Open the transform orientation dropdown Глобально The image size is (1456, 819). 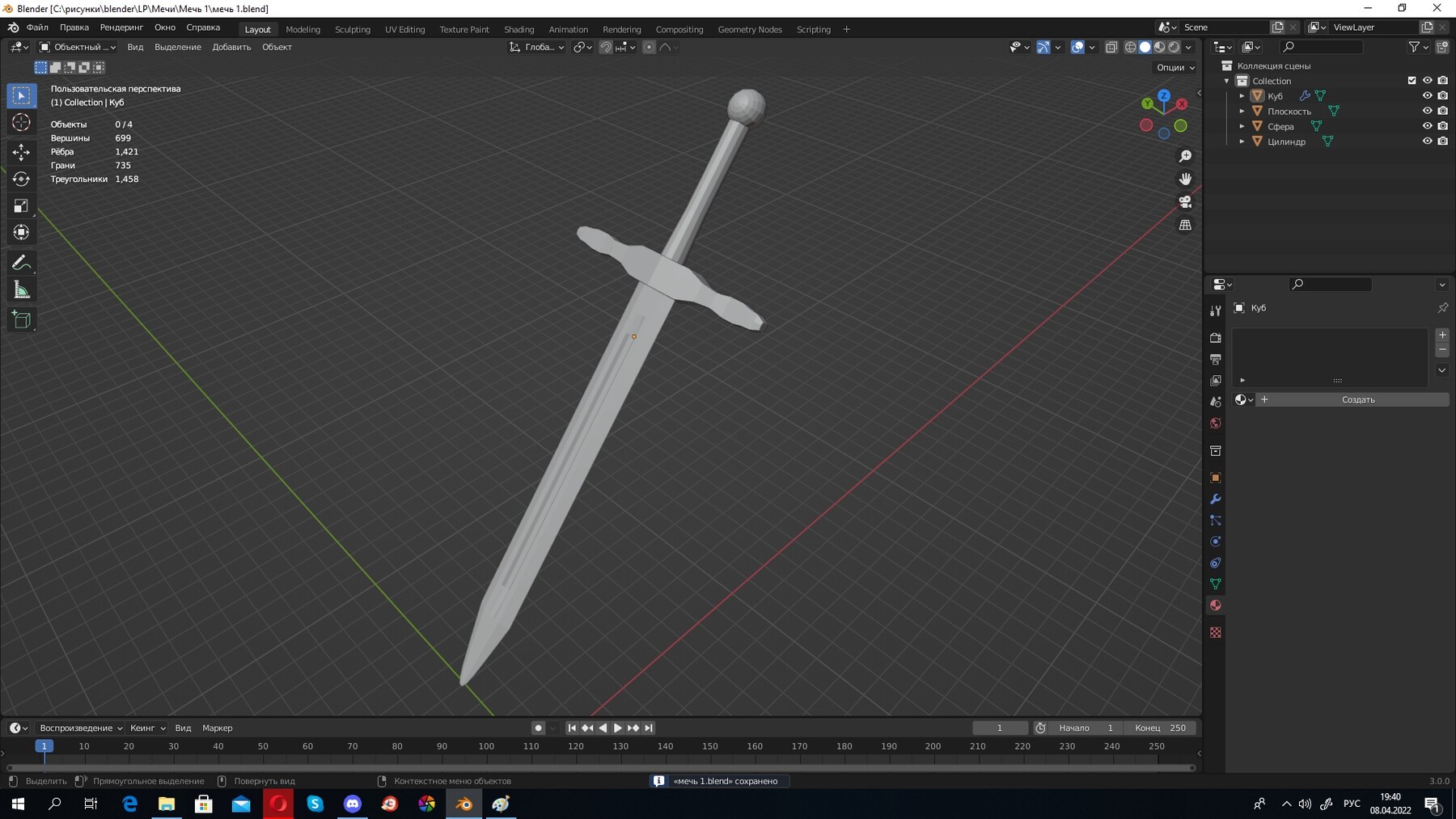tap(544, 47)
